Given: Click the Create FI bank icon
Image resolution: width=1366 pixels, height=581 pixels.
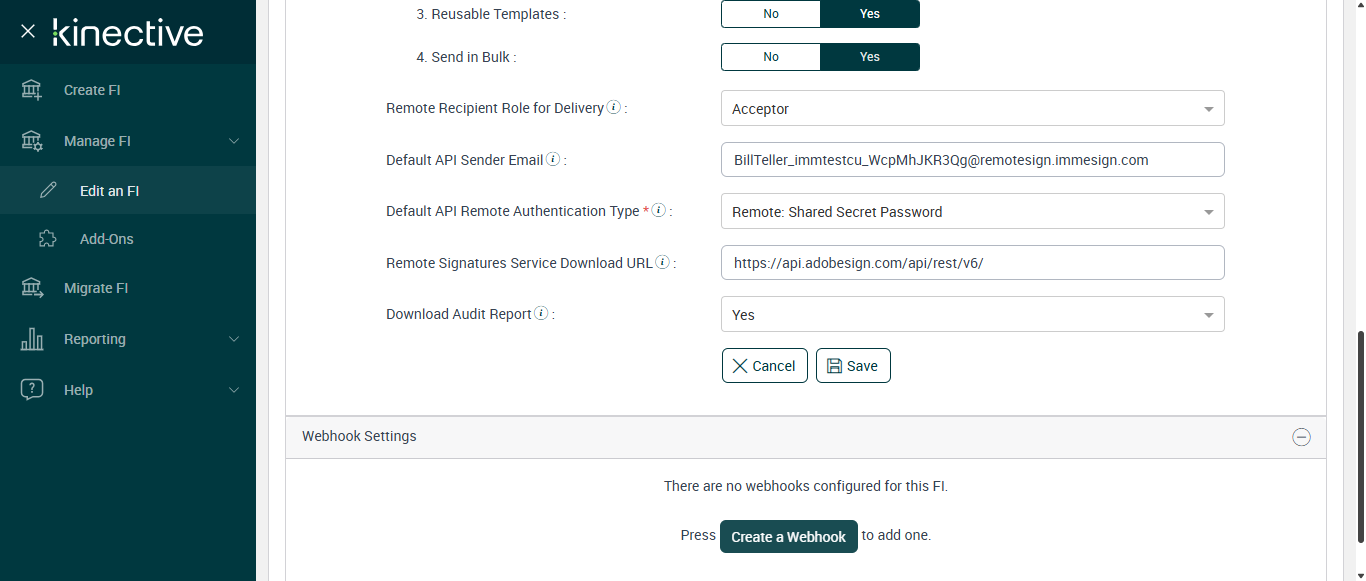Looking at the screenshot, I should (x=32, y=90).
